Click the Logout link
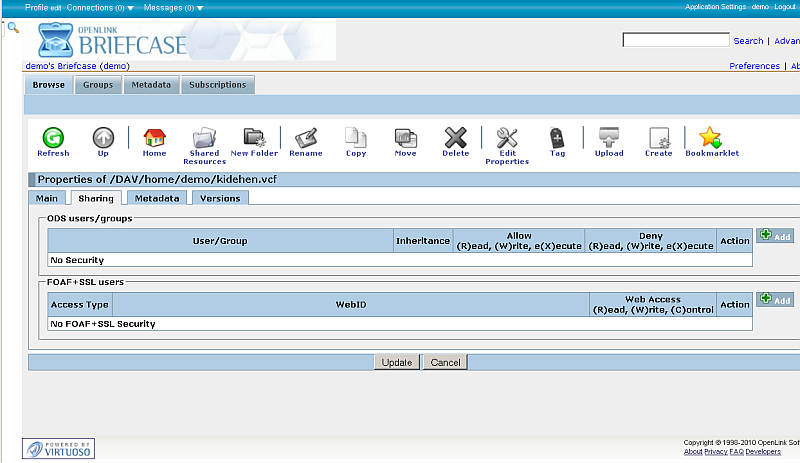Viewport: 800px width, 463px height. pos(784,7)
